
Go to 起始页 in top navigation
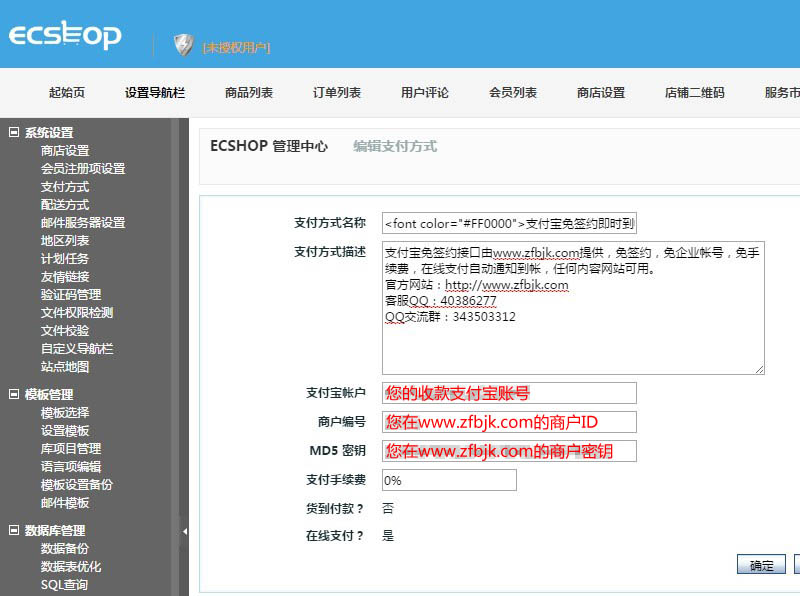67,92
